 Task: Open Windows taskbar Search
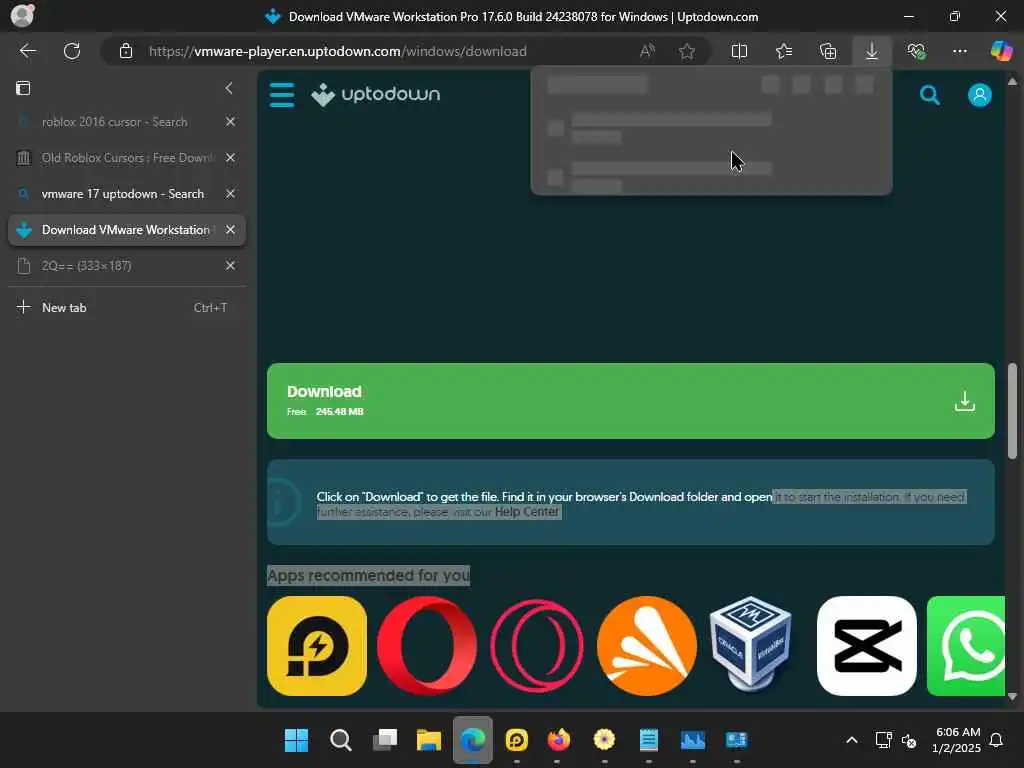[340, 740]
